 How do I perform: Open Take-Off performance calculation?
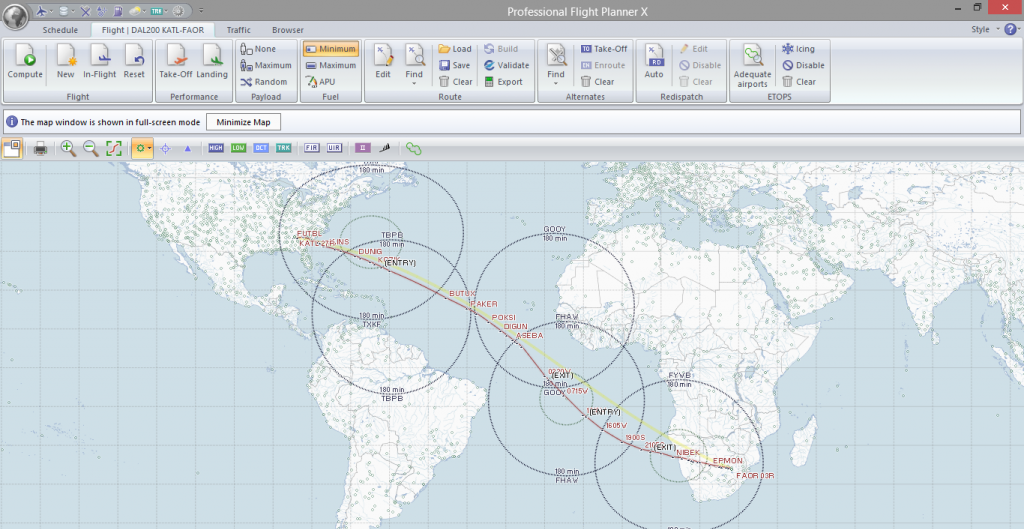[176, 61]
